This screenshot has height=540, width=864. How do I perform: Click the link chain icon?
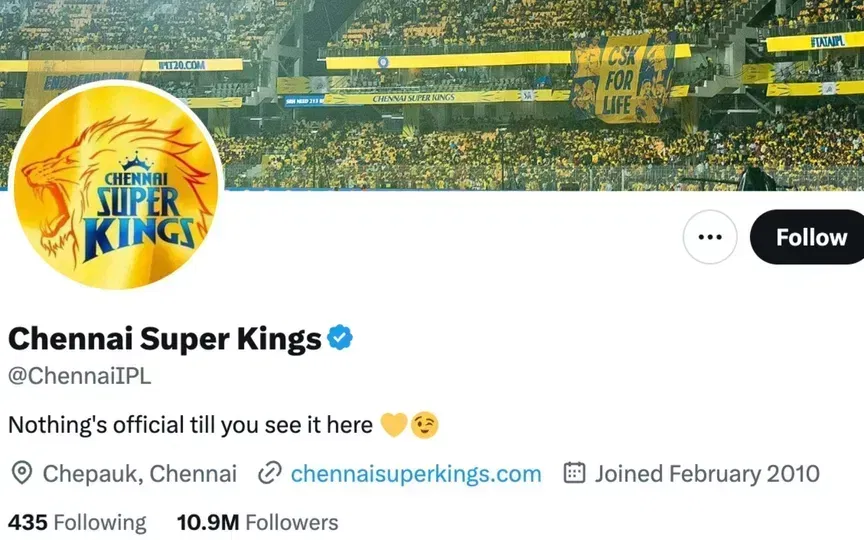[269, 473]
